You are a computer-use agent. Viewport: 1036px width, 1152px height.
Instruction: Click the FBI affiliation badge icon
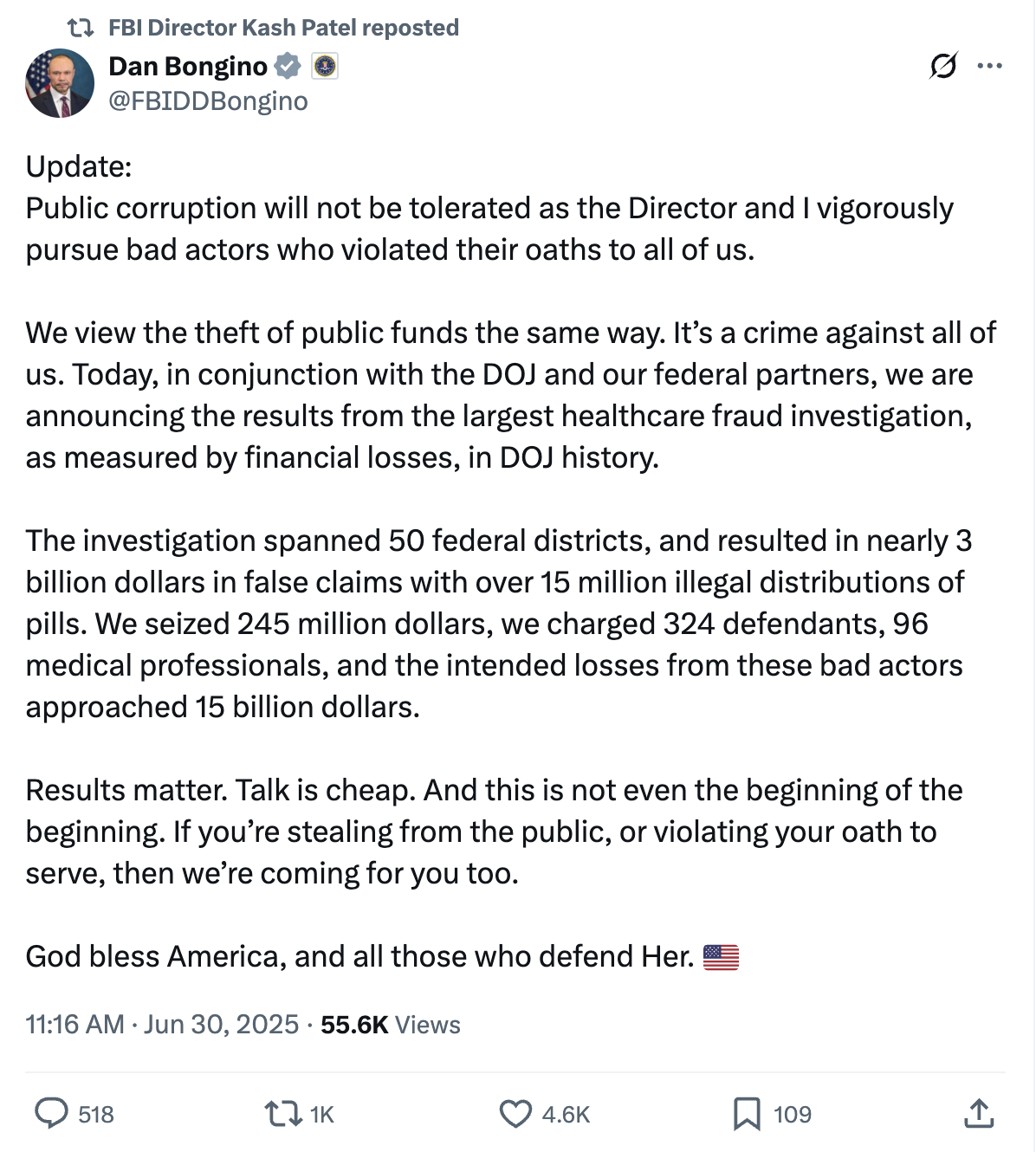coord(325,66)
